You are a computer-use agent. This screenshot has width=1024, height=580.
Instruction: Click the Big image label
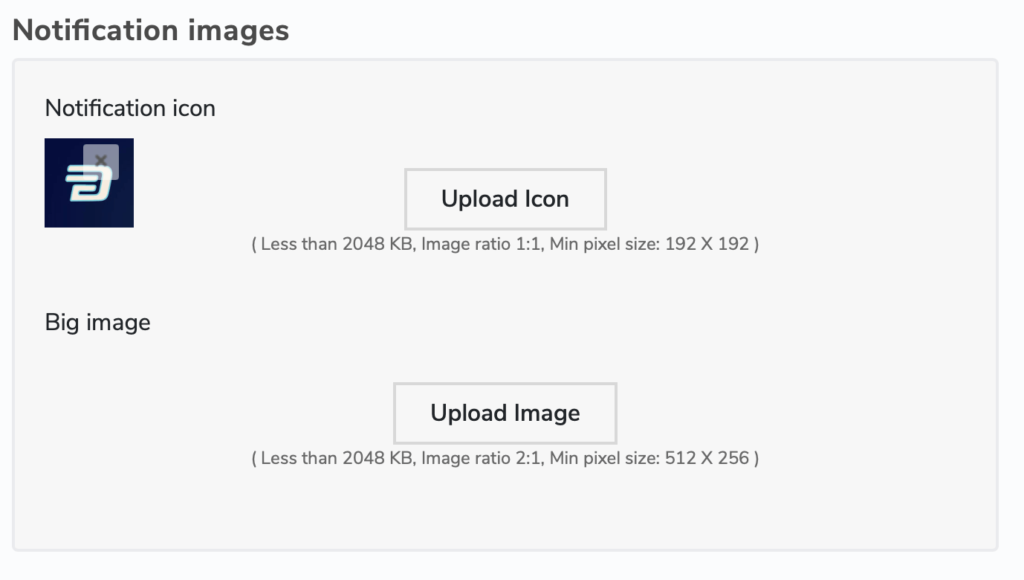pos(97,322)
